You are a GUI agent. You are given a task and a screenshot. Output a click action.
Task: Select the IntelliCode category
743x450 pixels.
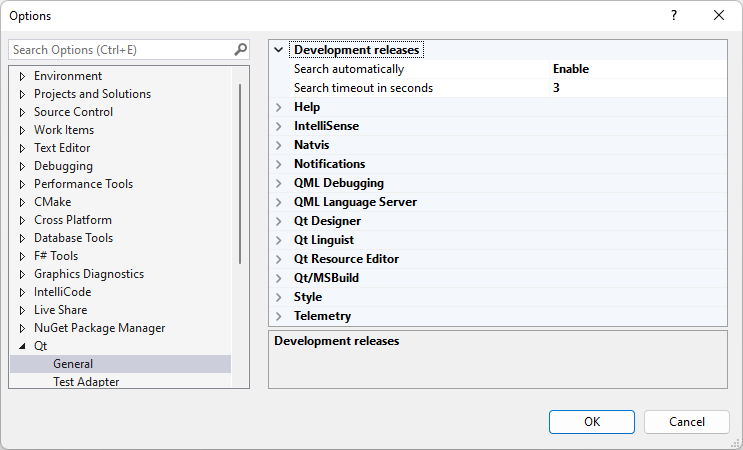coord(63,292)
